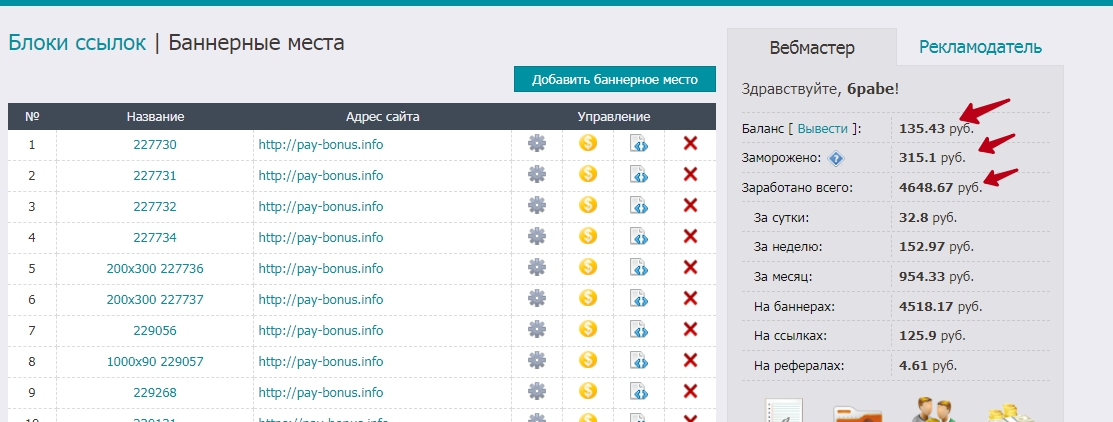Visit pay-bonus.info link in row 9
1113x422 pixels.
pyautogui.click(x=321, y=393)
